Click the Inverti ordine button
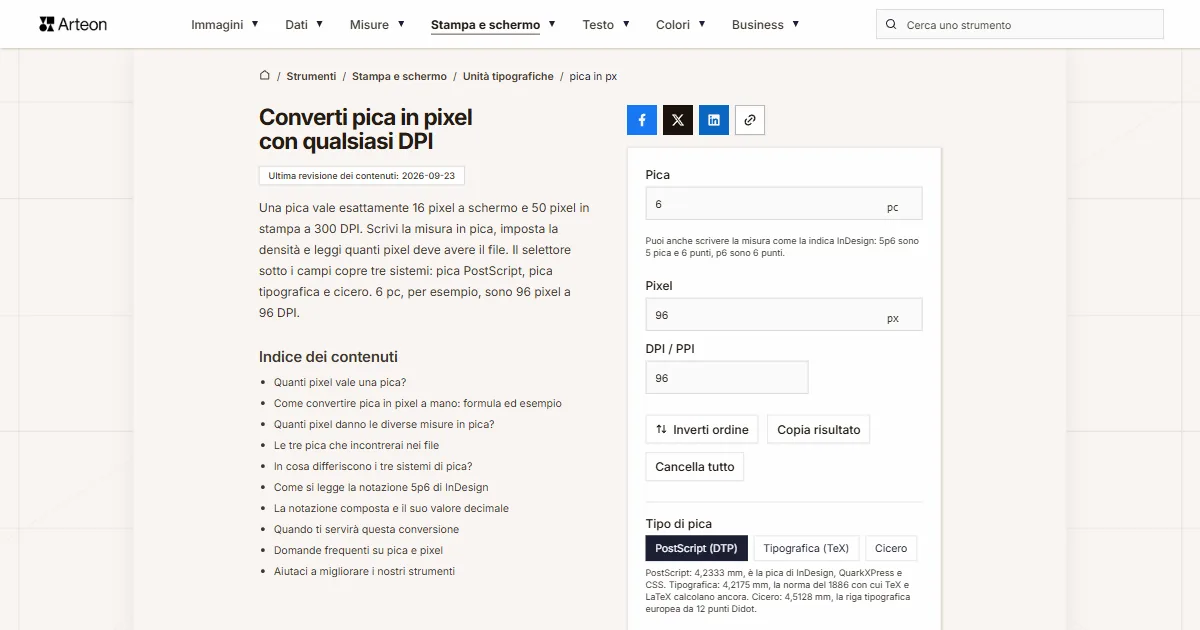 tap(702, 430)
